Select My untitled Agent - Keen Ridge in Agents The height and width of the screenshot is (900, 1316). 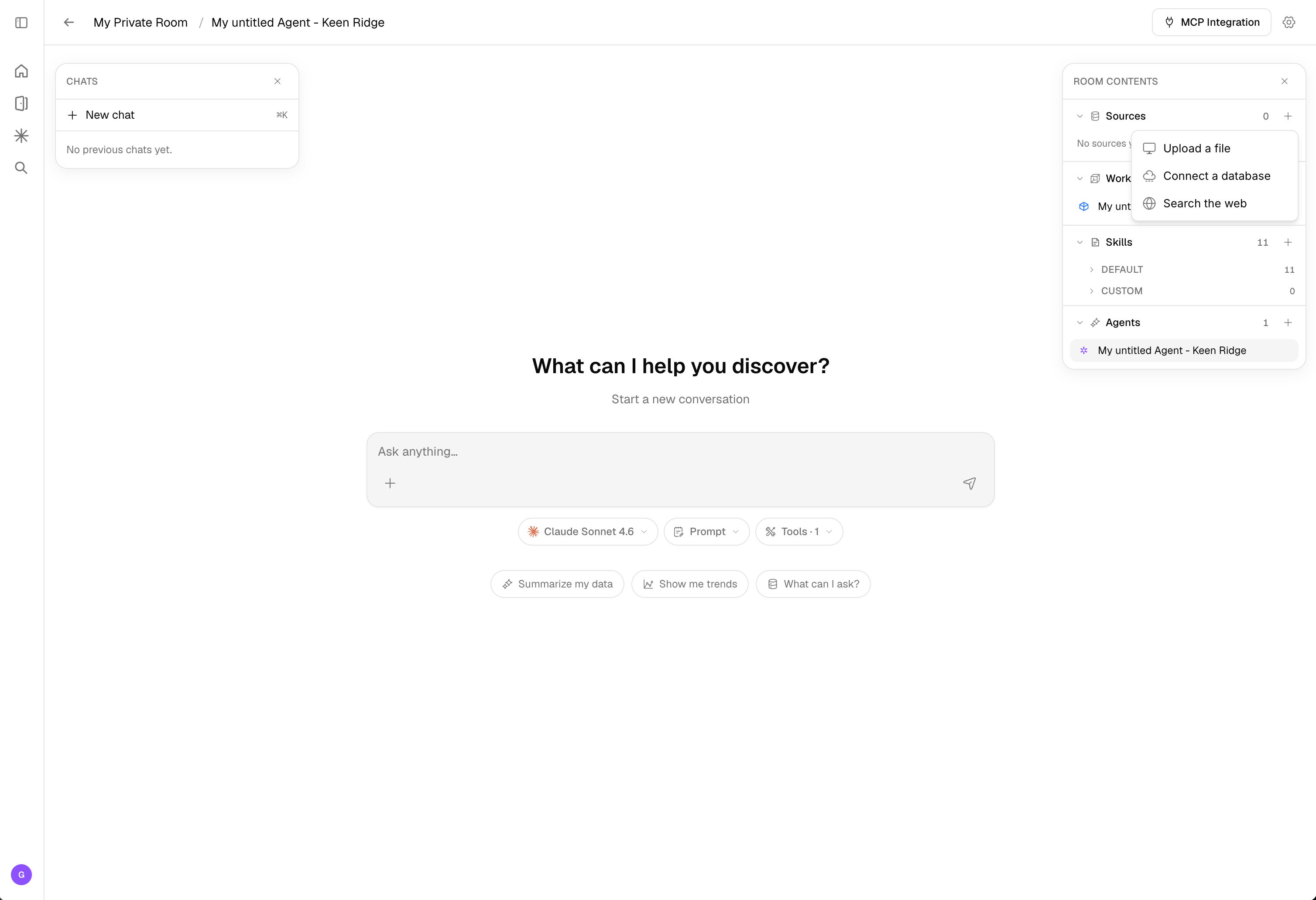coord(1184,350)
